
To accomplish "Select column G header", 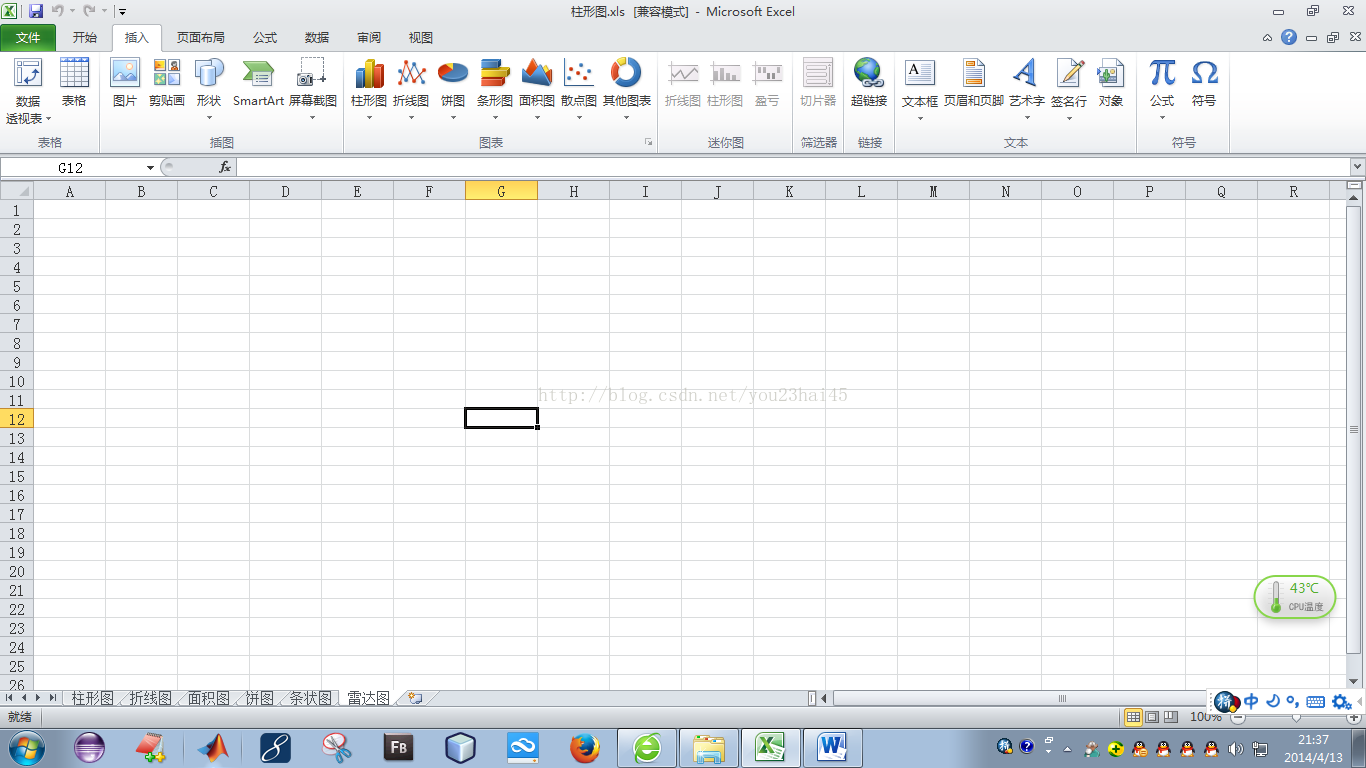I will (x=501, y=191).
